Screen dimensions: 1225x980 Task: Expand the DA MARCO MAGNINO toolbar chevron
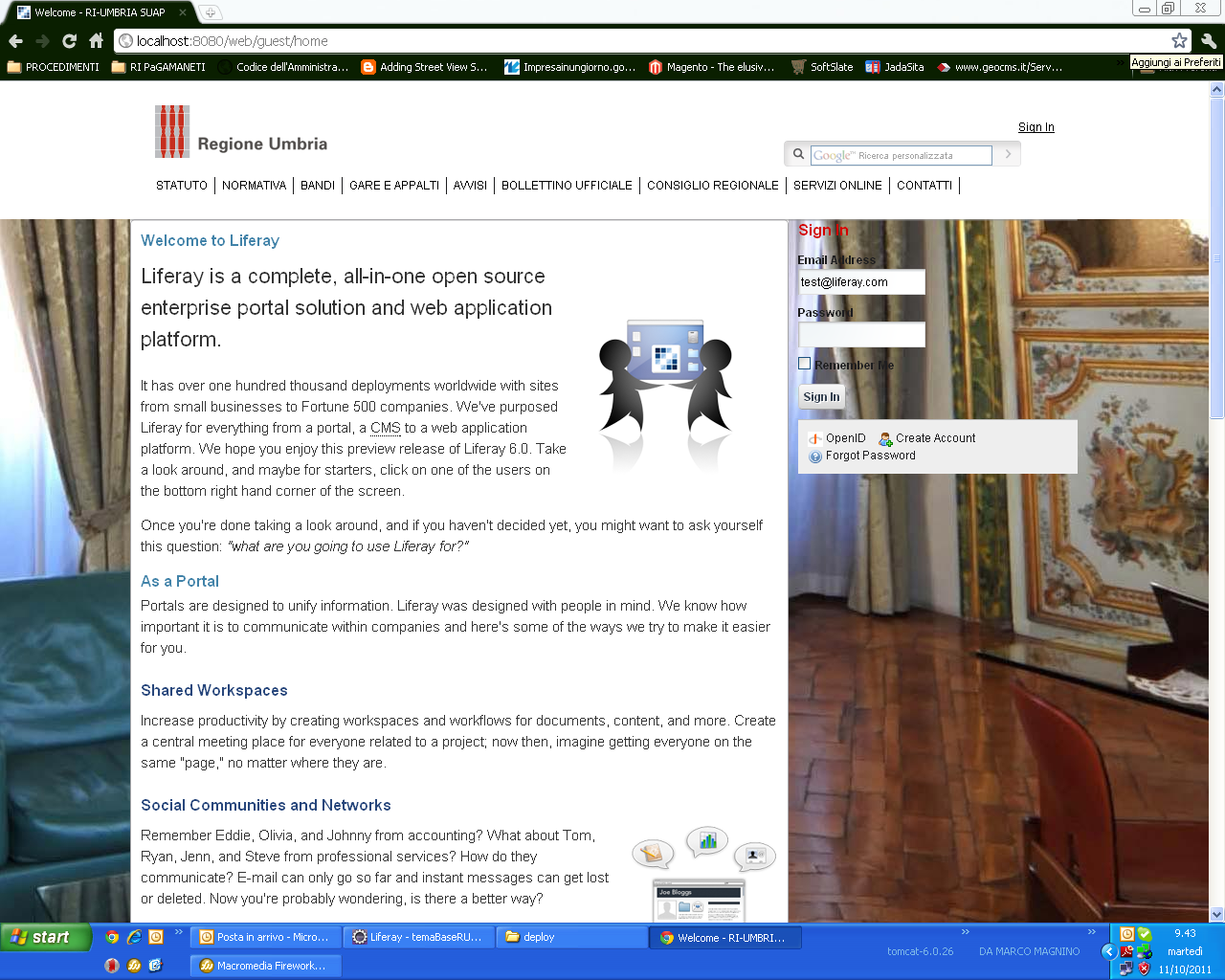[1091, 932]
